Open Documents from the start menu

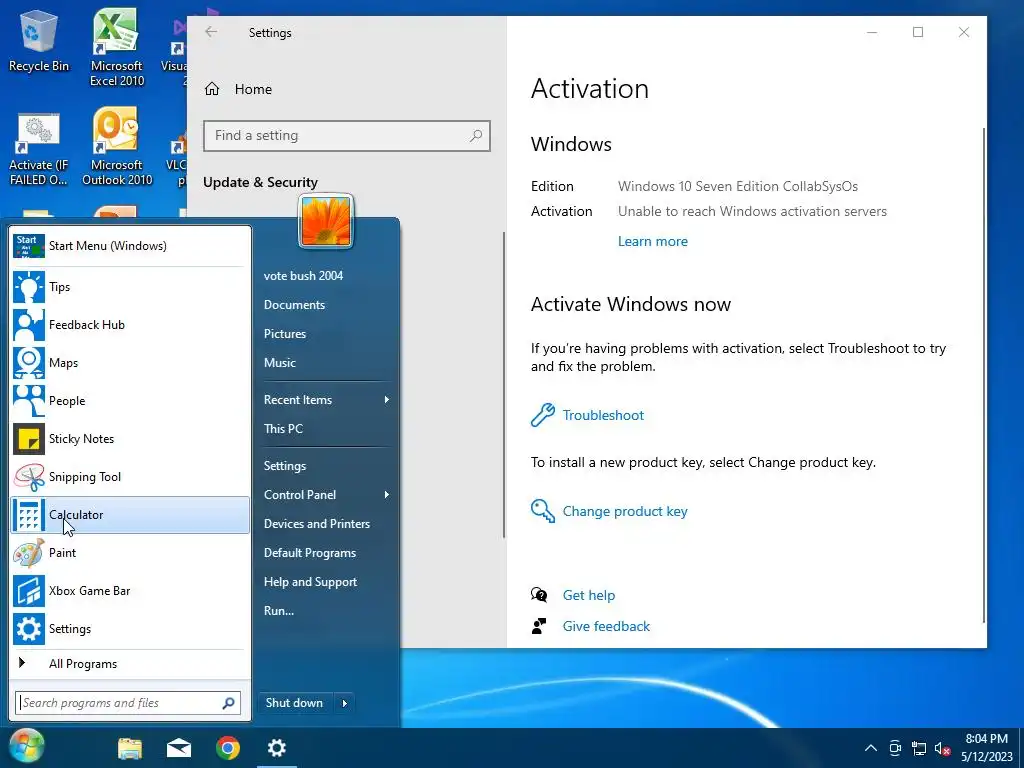[x=294, y=305]
